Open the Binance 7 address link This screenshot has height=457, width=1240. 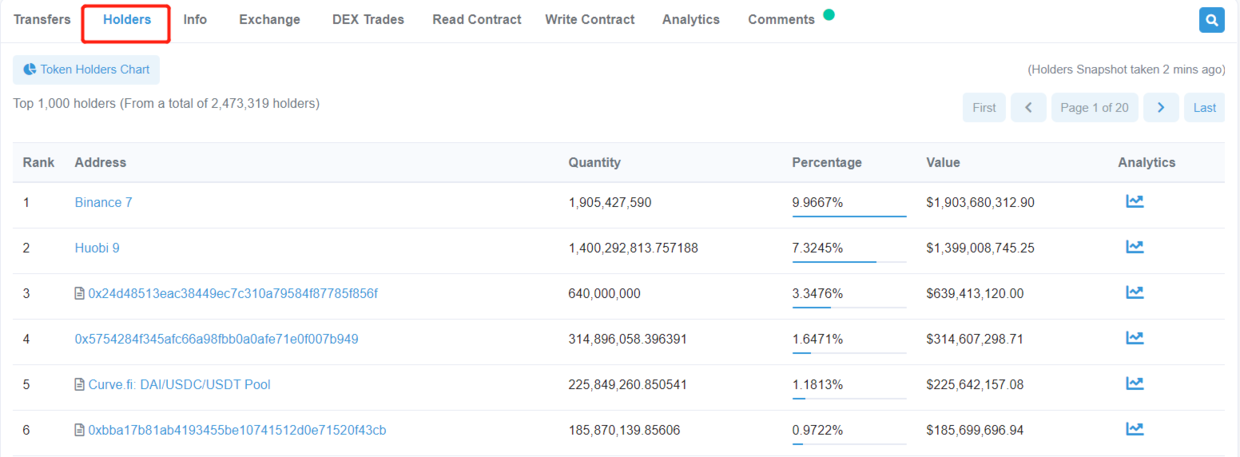[x=103, y=202]
